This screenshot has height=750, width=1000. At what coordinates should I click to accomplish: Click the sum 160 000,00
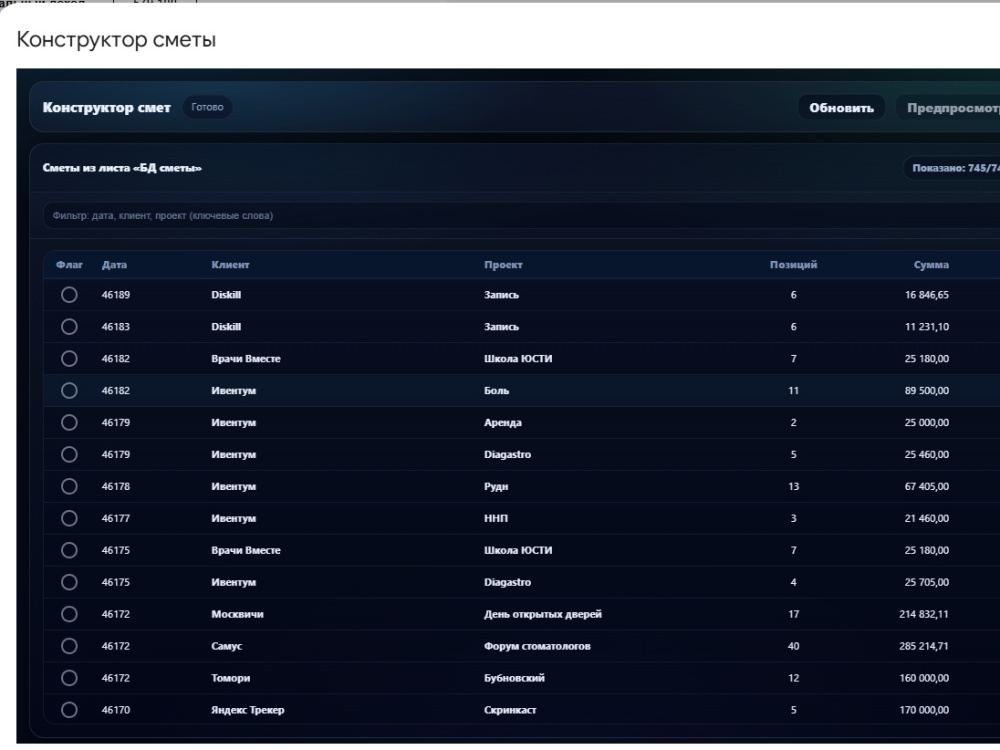(x=924, y=678)
